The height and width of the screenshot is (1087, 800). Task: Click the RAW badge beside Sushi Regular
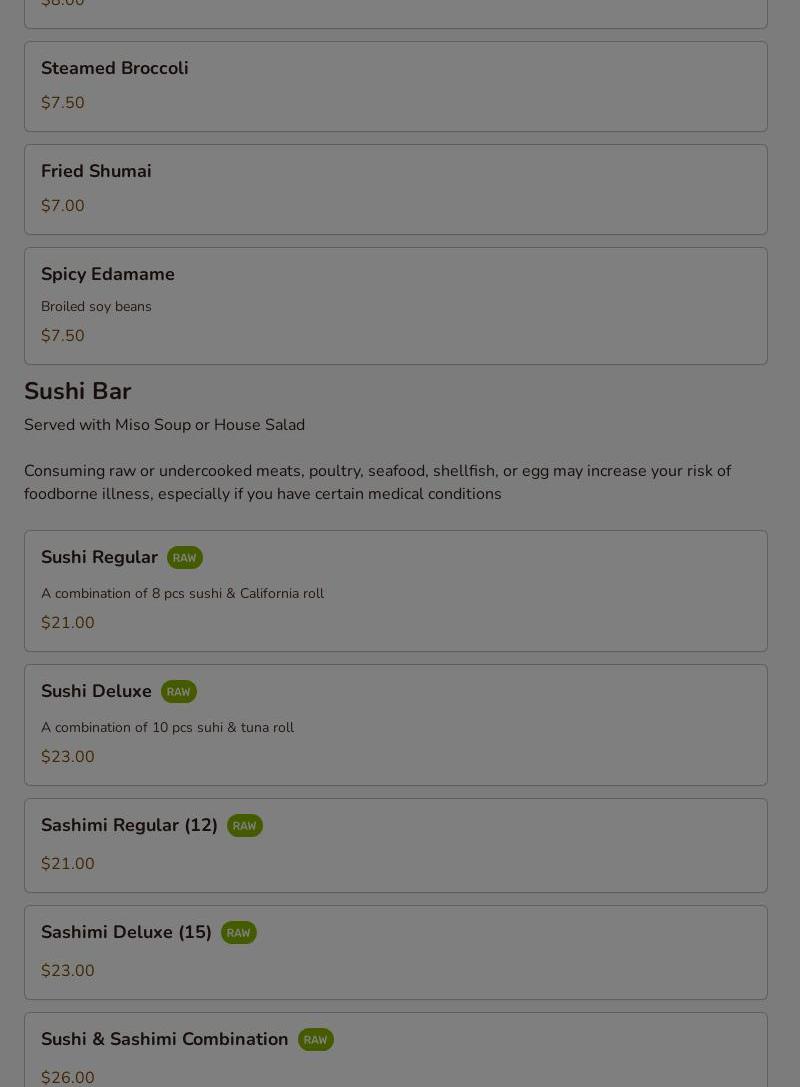click(x=184, y=558)
